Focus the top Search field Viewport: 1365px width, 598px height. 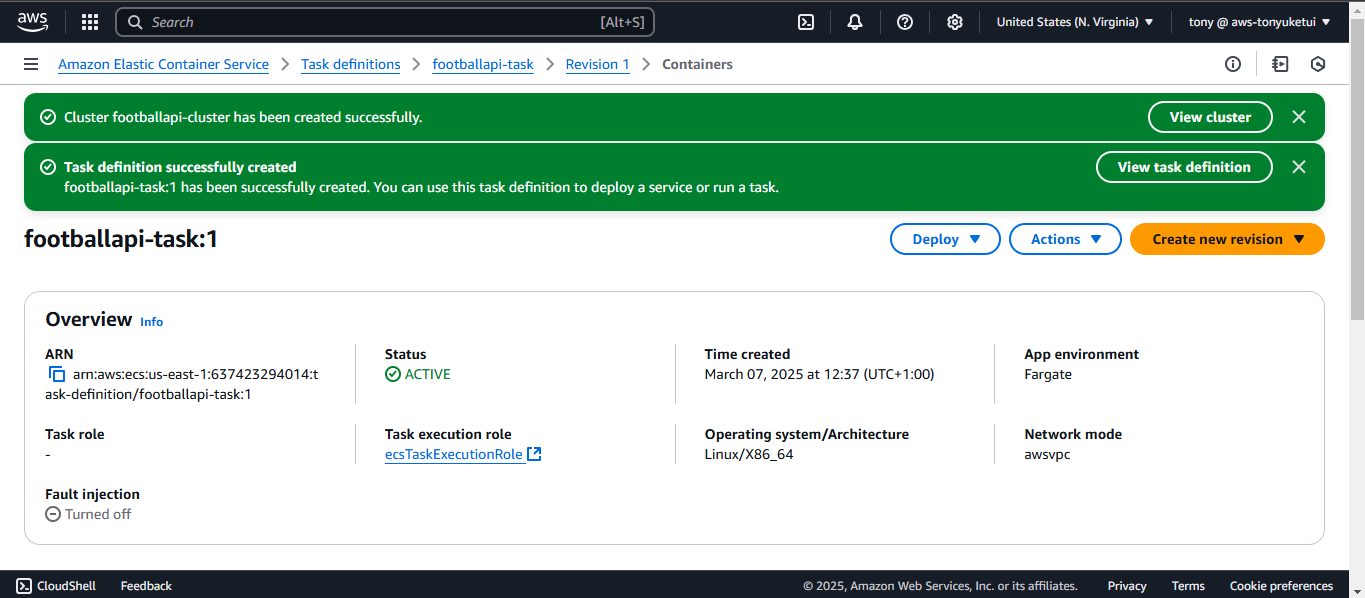(384, 22)
